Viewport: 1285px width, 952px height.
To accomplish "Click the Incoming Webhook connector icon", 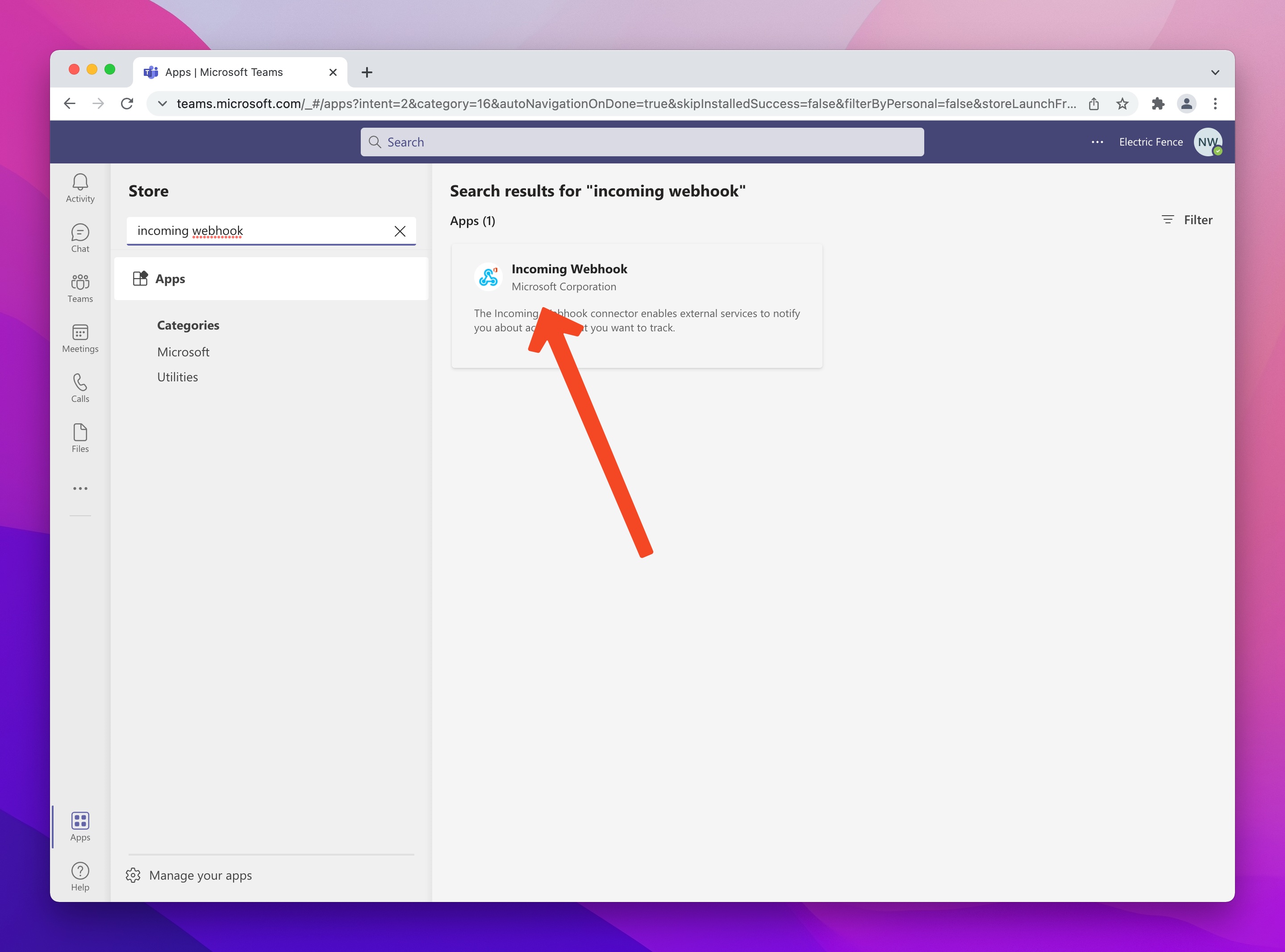I will (488, 277).
